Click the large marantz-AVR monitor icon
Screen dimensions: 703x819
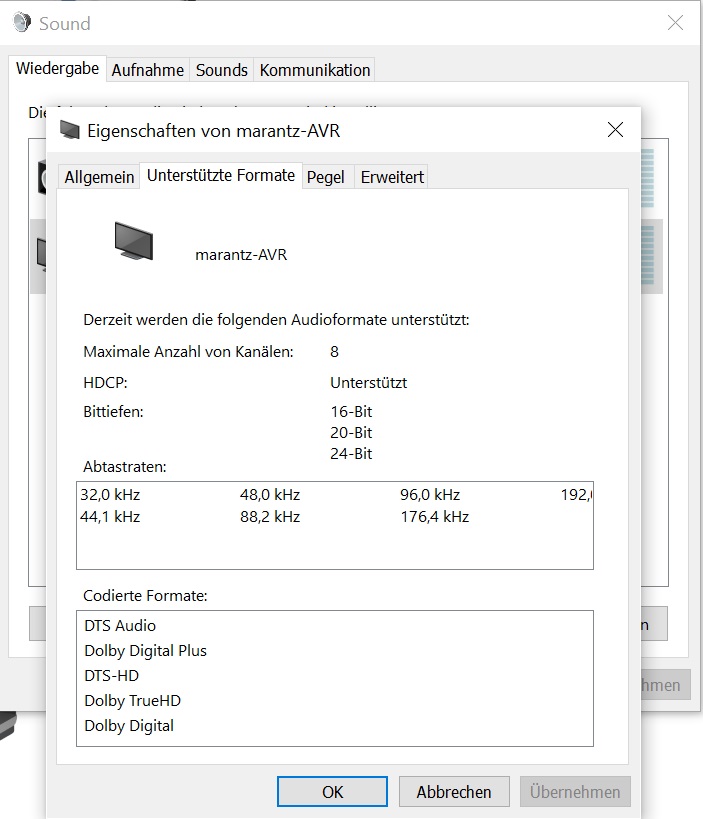[134, 241]
